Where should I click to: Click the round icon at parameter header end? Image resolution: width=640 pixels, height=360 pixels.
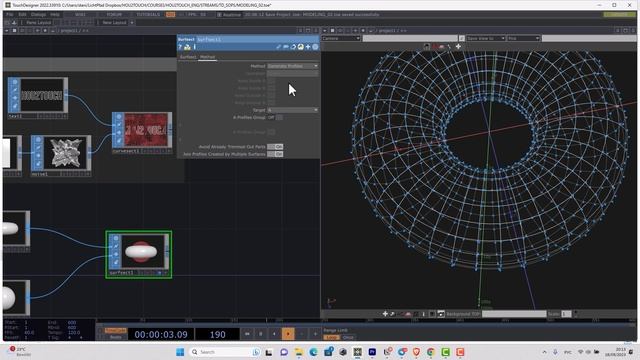(315, 47)
